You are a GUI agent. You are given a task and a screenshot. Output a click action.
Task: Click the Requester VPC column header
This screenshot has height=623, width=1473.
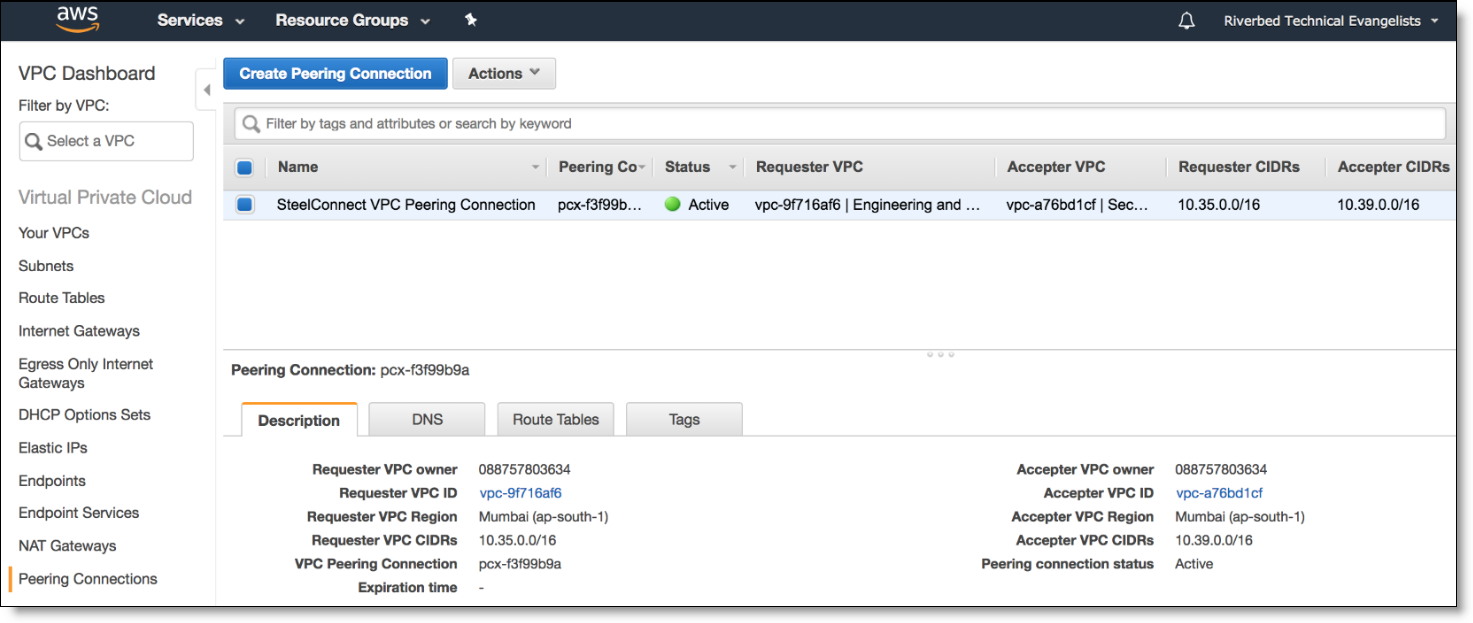(809, 167)
